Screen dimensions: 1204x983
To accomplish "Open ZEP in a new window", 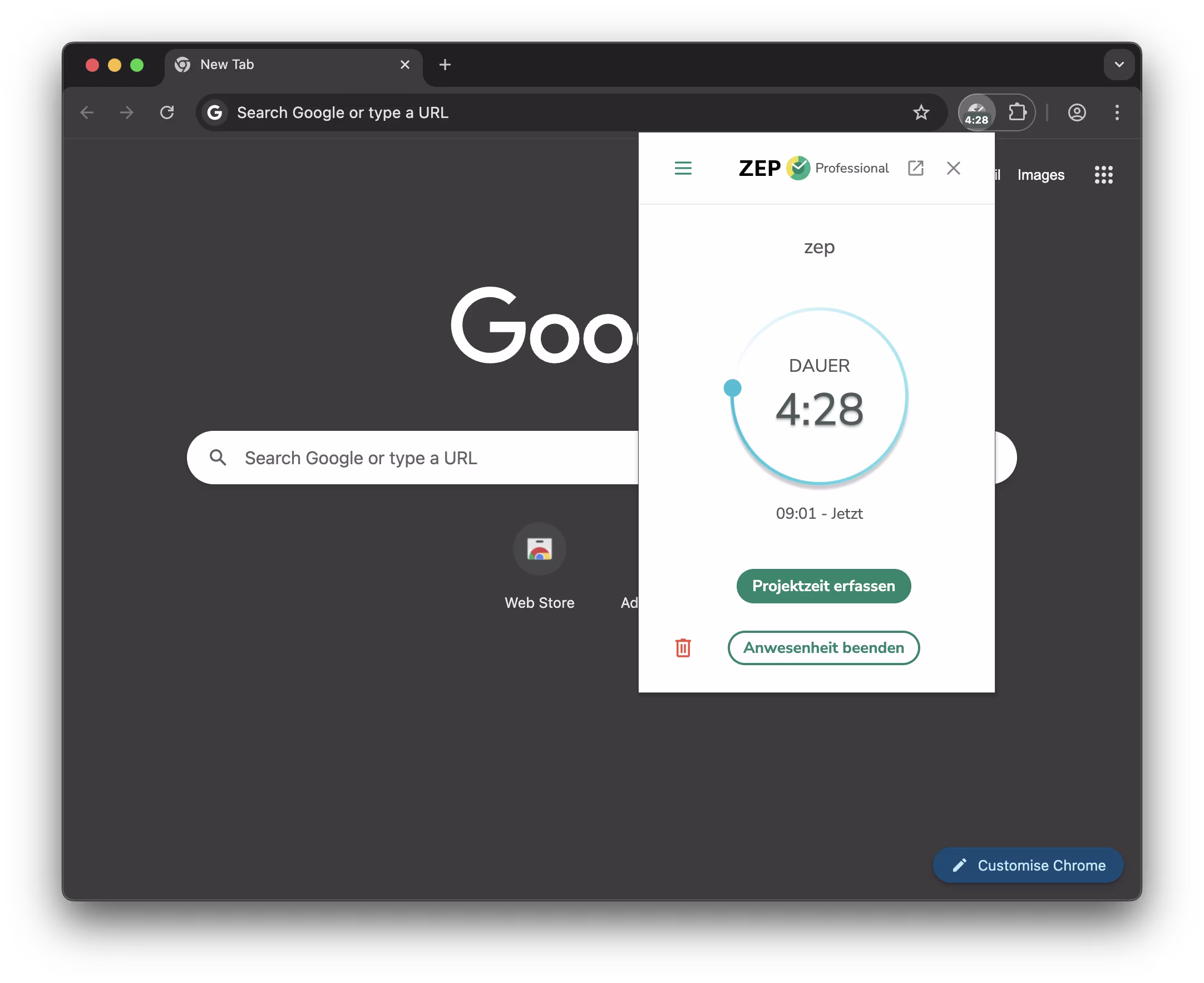I will pos(916,168).
